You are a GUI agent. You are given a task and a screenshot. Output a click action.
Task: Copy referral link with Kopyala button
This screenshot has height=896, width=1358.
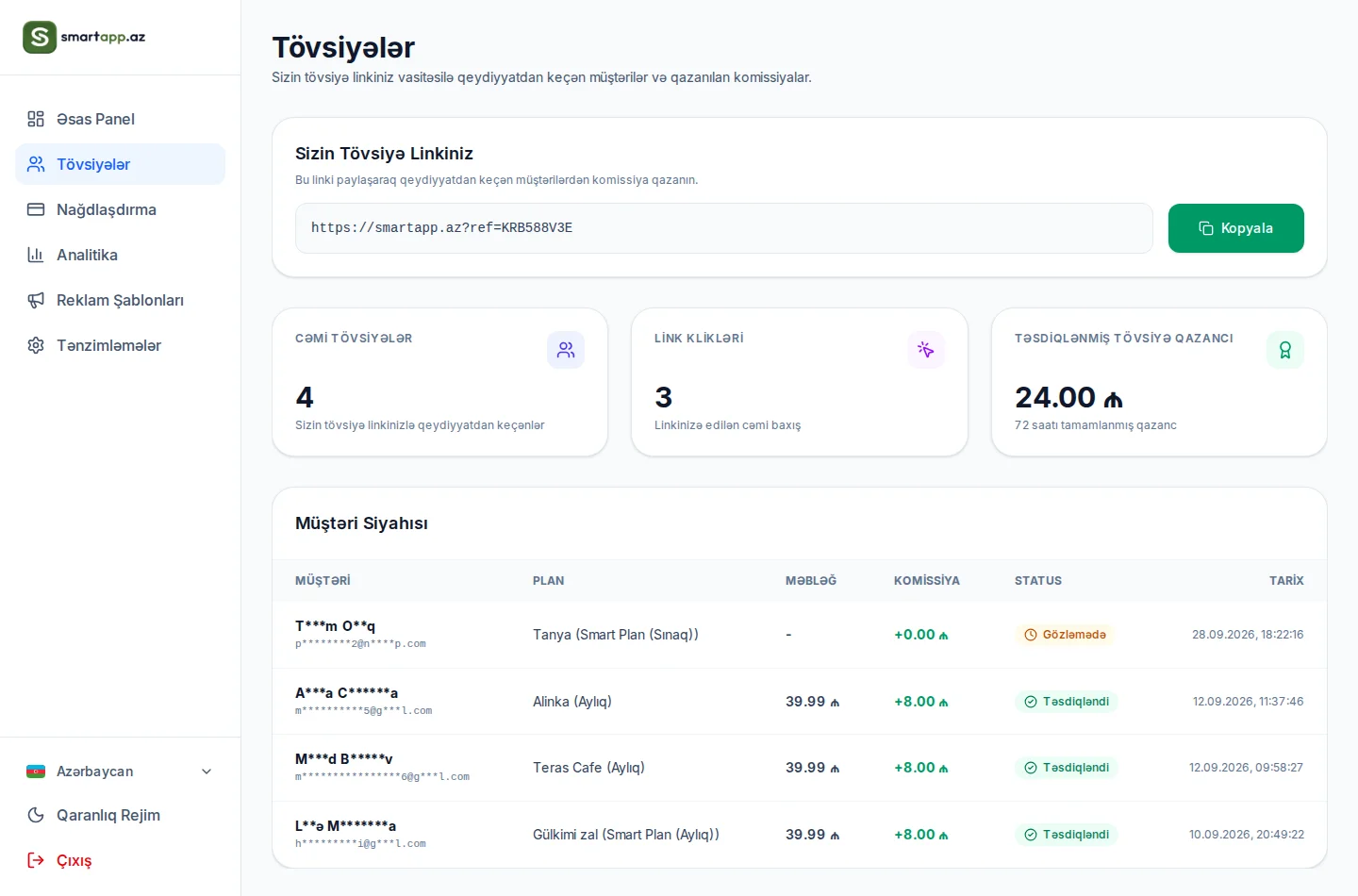click(x=1235, y=228)
